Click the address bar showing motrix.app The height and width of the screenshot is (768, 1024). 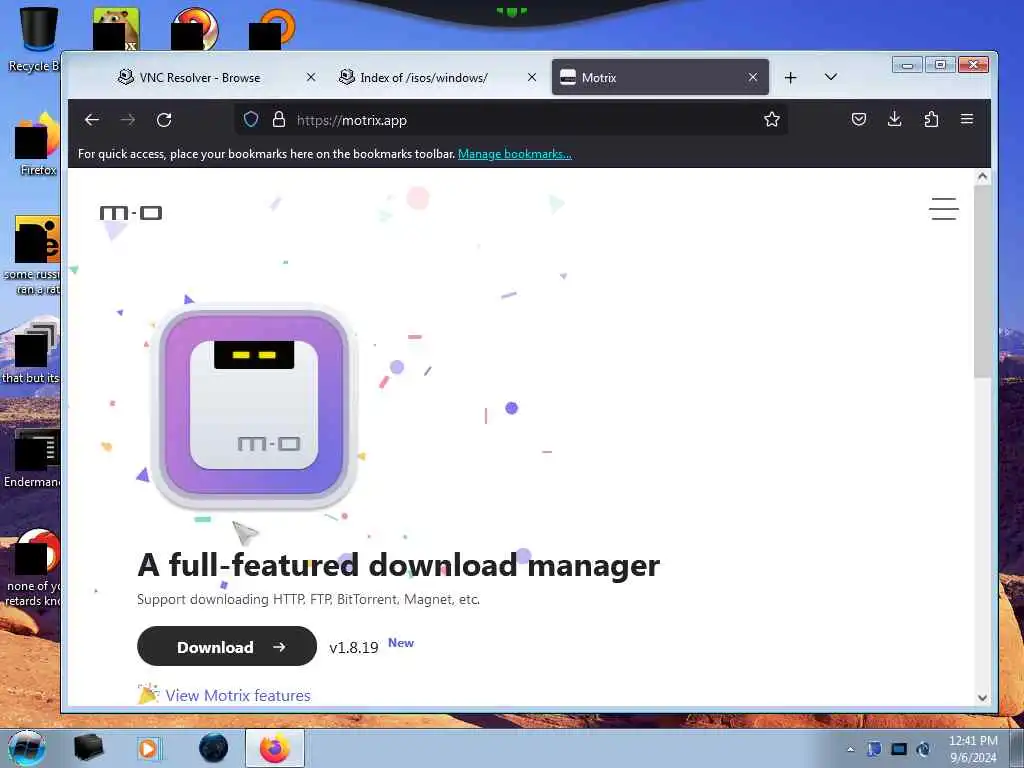pyautogui.click(x=509, y=120)
